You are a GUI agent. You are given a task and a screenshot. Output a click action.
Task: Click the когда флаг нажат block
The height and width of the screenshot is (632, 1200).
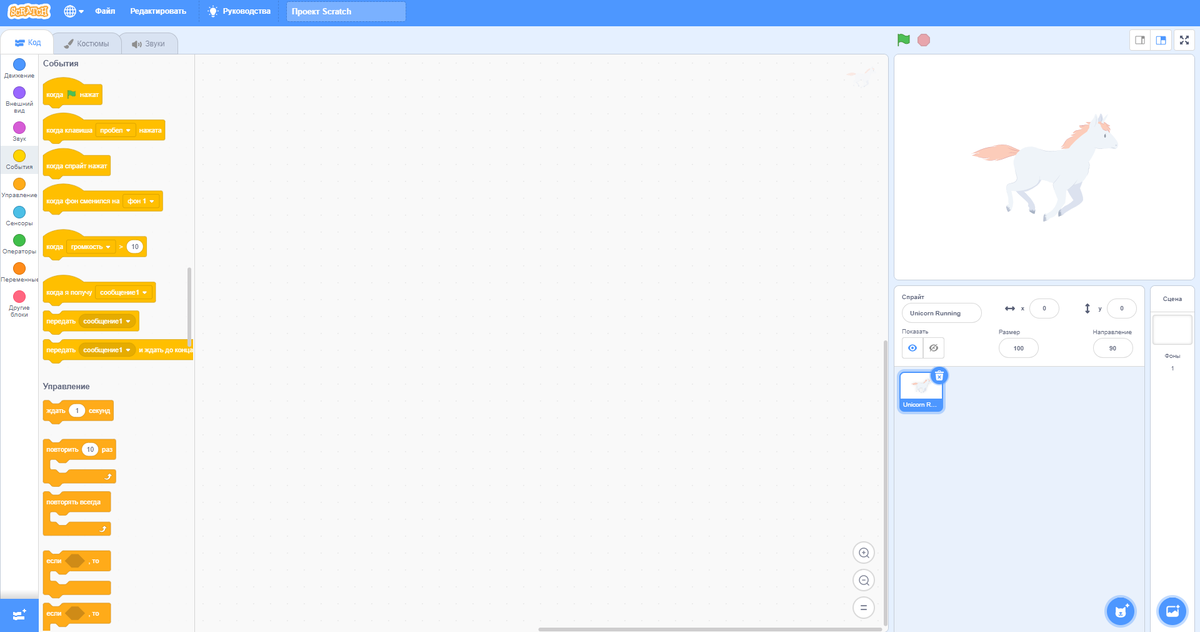pos(73,92)
